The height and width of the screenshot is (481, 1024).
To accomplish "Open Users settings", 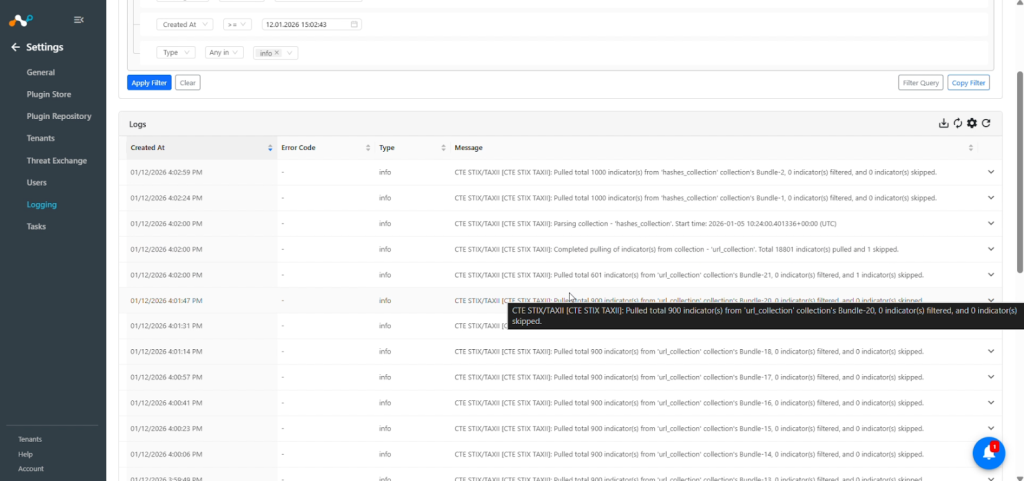I will pyautogui.click(x=37, y=183).
